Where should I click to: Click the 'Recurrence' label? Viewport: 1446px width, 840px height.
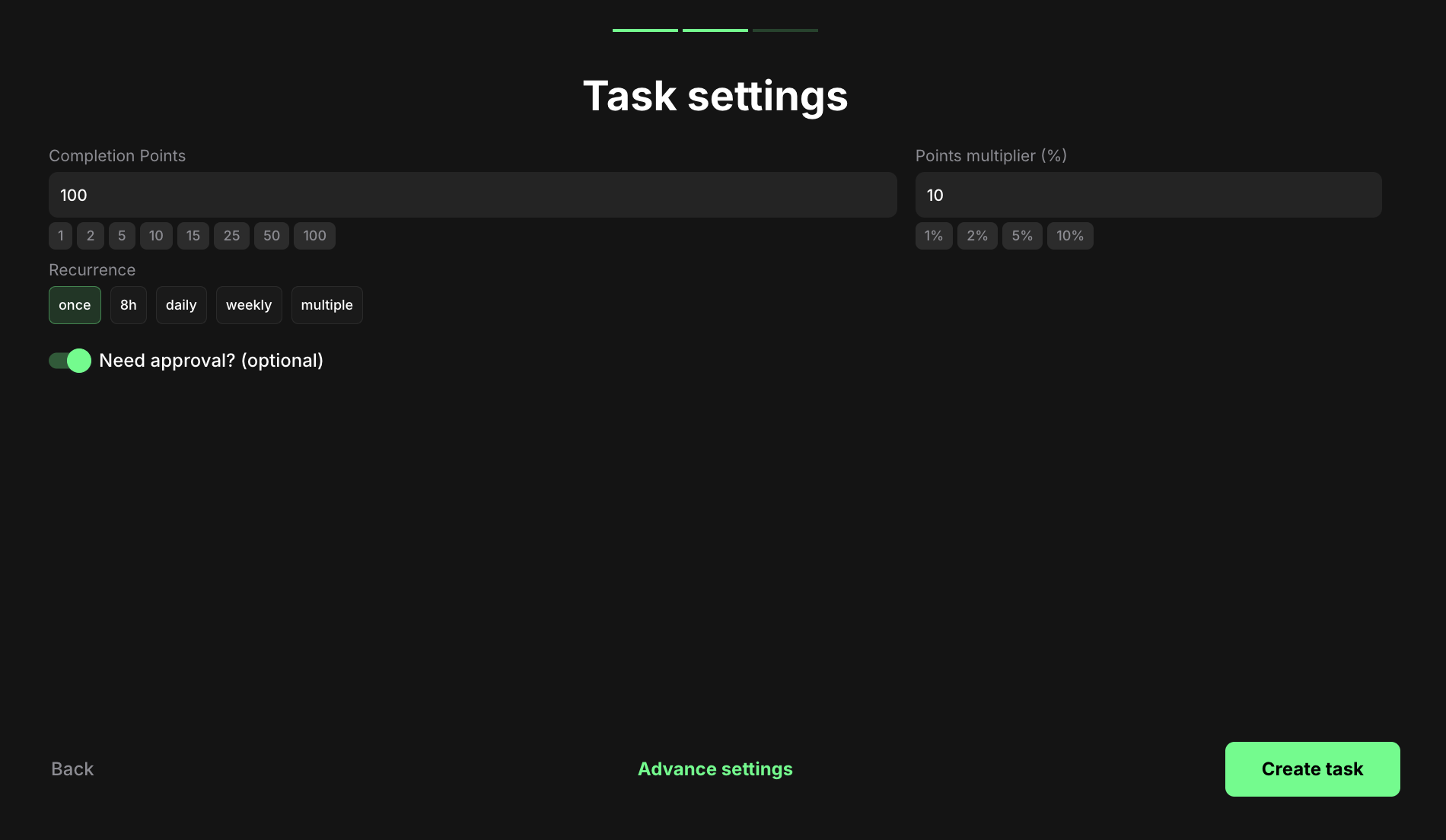point(92,270)
